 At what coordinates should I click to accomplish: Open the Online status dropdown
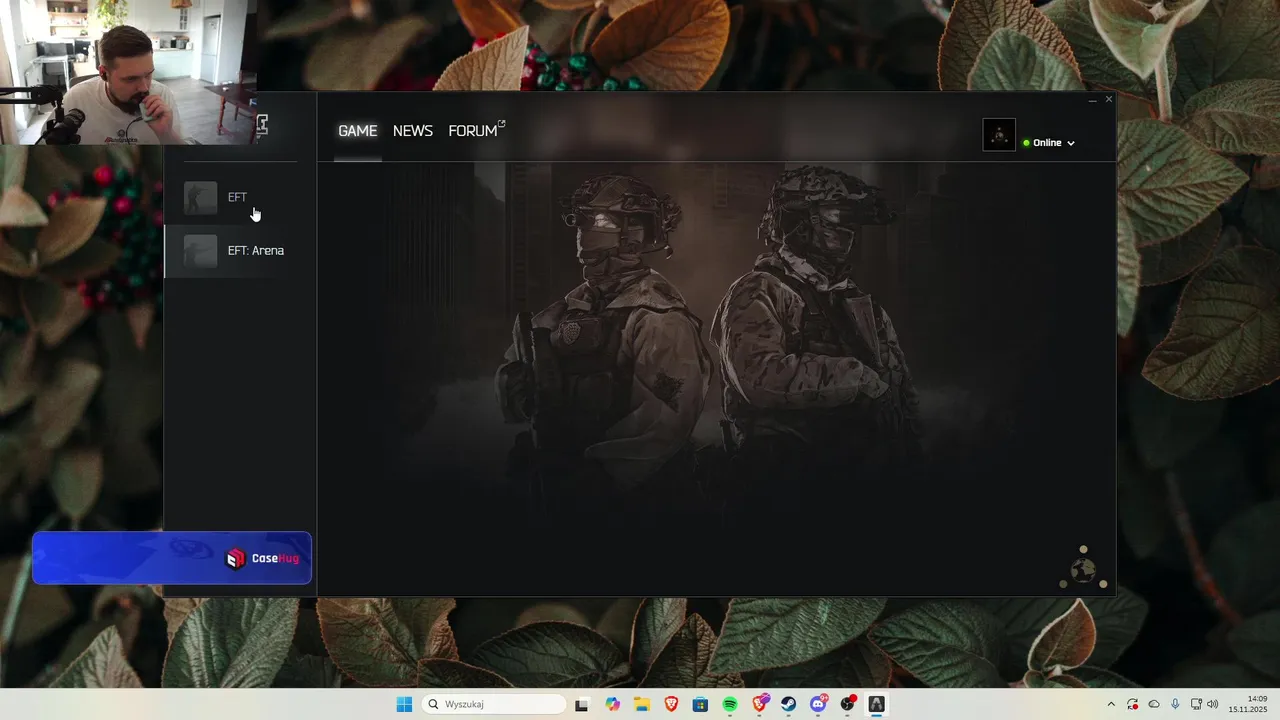coord(1049,143)
